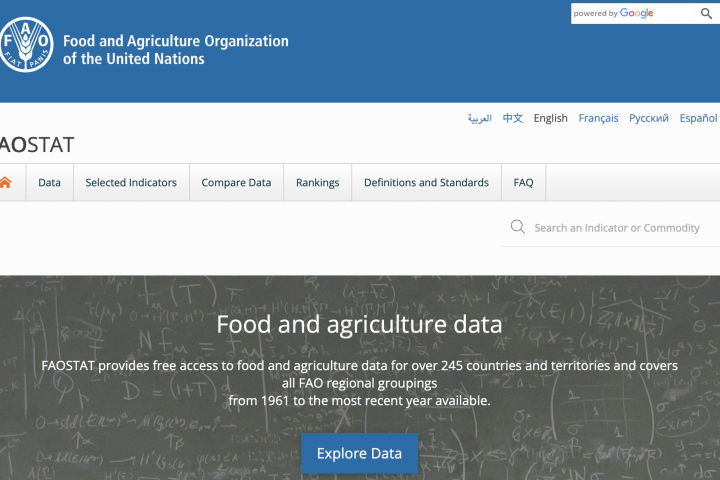Switch language to Chinese
720x480 pixels.
(x=513, y=118)
